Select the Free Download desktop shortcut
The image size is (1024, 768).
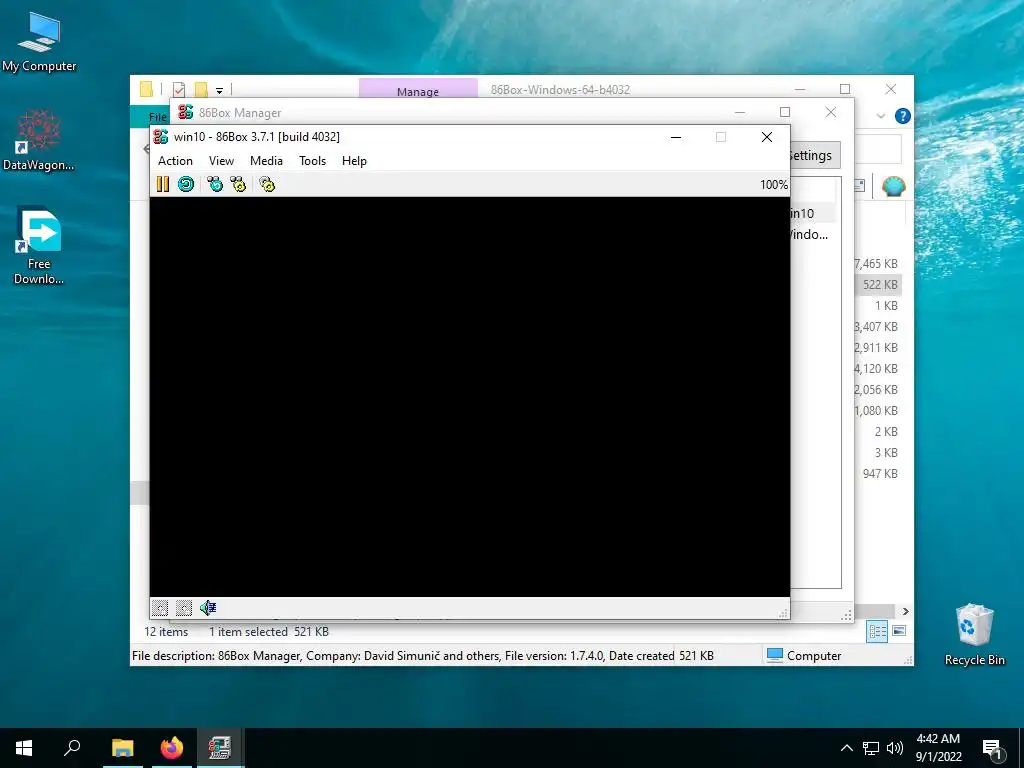(39, 247)
